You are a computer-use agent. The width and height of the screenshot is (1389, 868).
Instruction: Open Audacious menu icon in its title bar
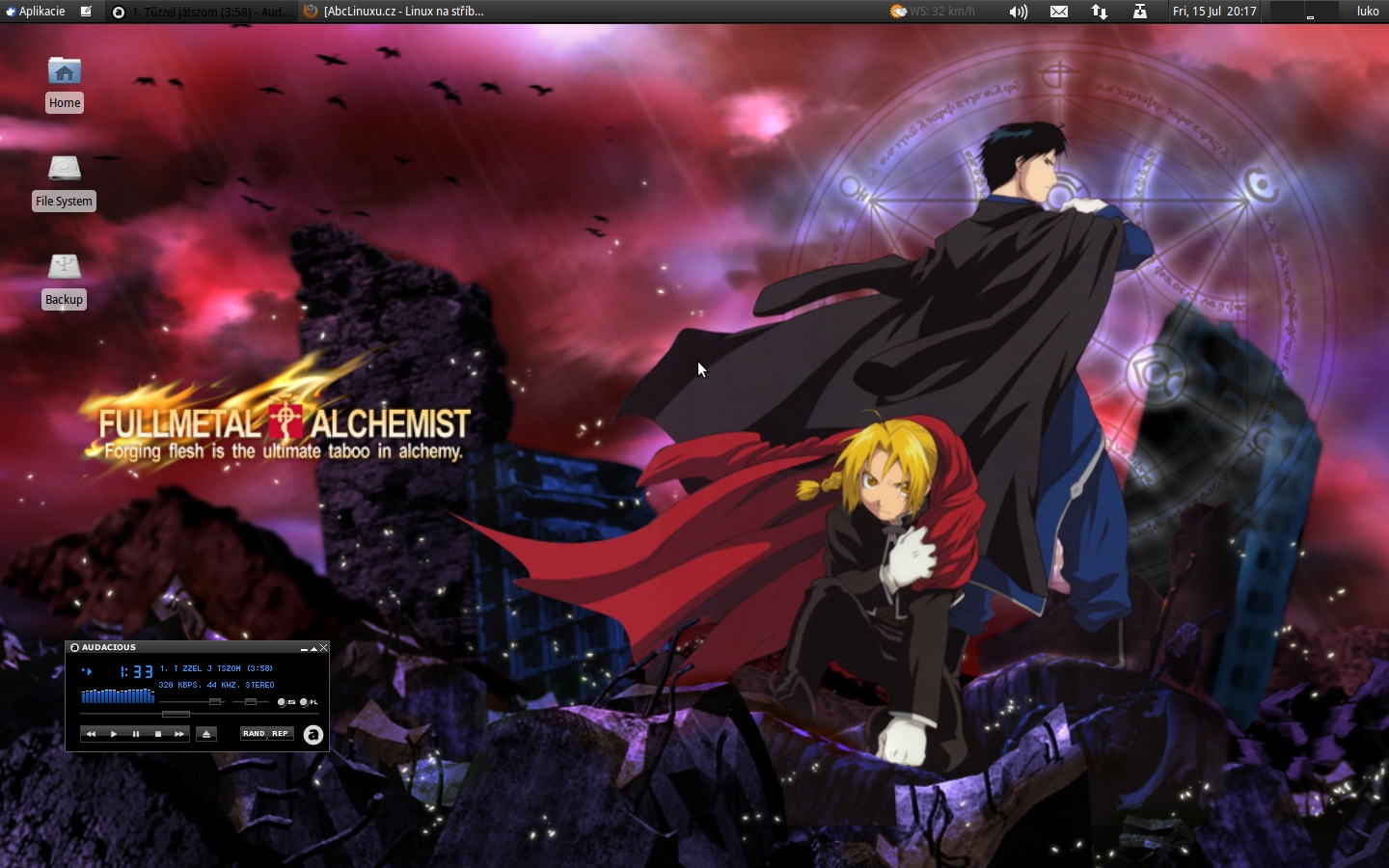tap(74, 647)
